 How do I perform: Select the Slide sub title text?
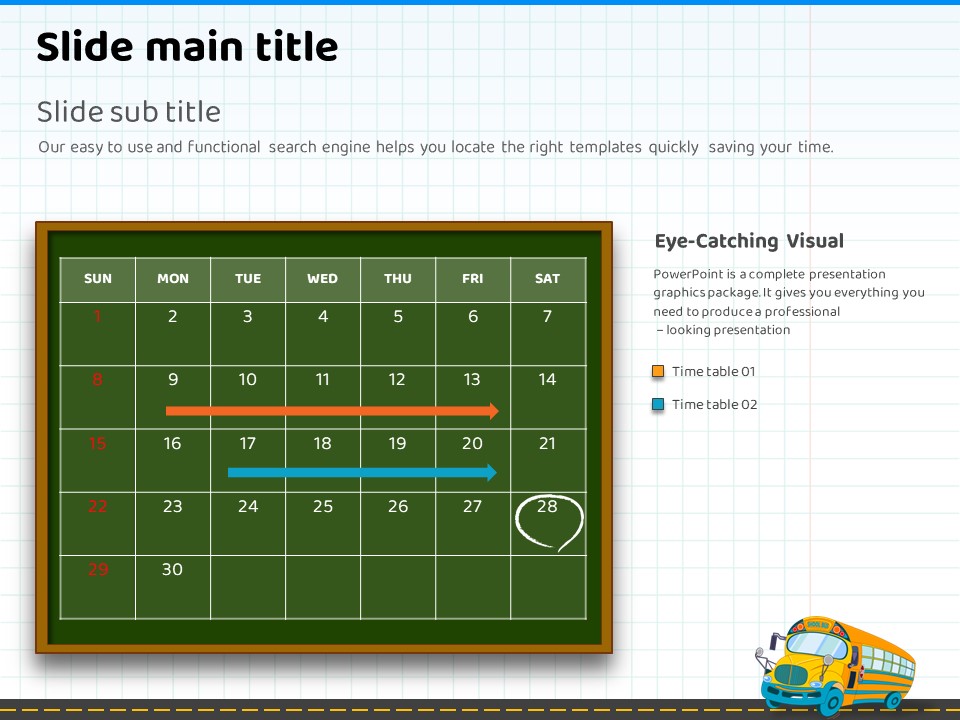coord(129,111)
